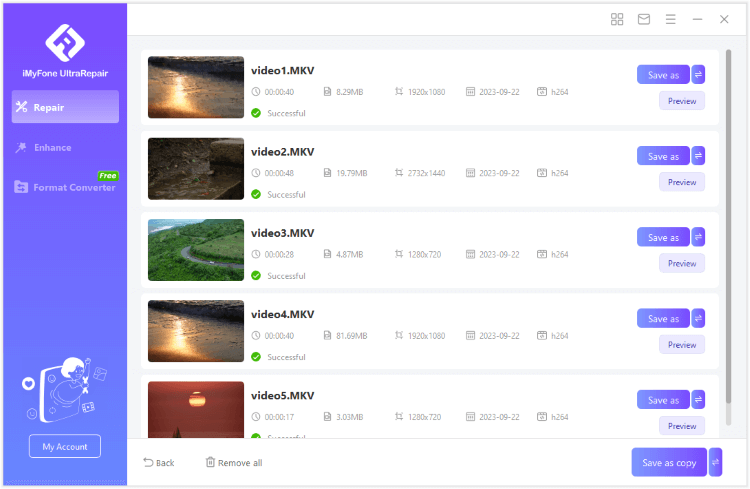Click the 2732x1440 resolution value
Viewport: 750px width, 489px height.
[426, 173]
